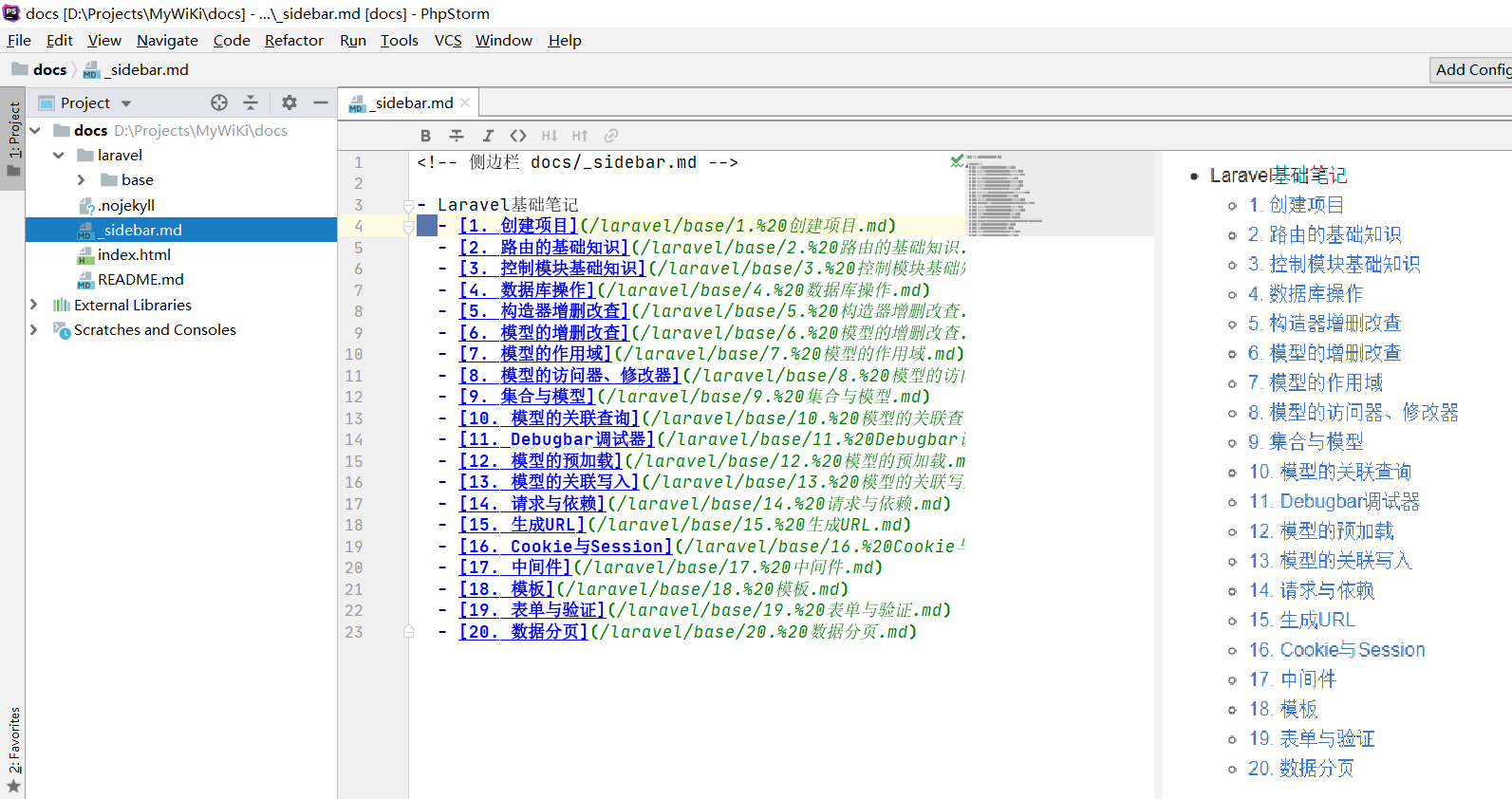Click preview link 8. 模型的访问器、修改器
The image size is (1512, 799).
[1353, 413]
